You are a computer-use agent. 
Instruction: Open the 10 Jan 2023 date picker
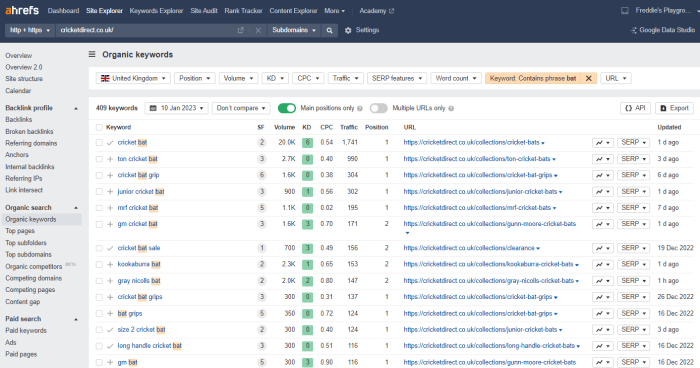click(x=176, y=108)
